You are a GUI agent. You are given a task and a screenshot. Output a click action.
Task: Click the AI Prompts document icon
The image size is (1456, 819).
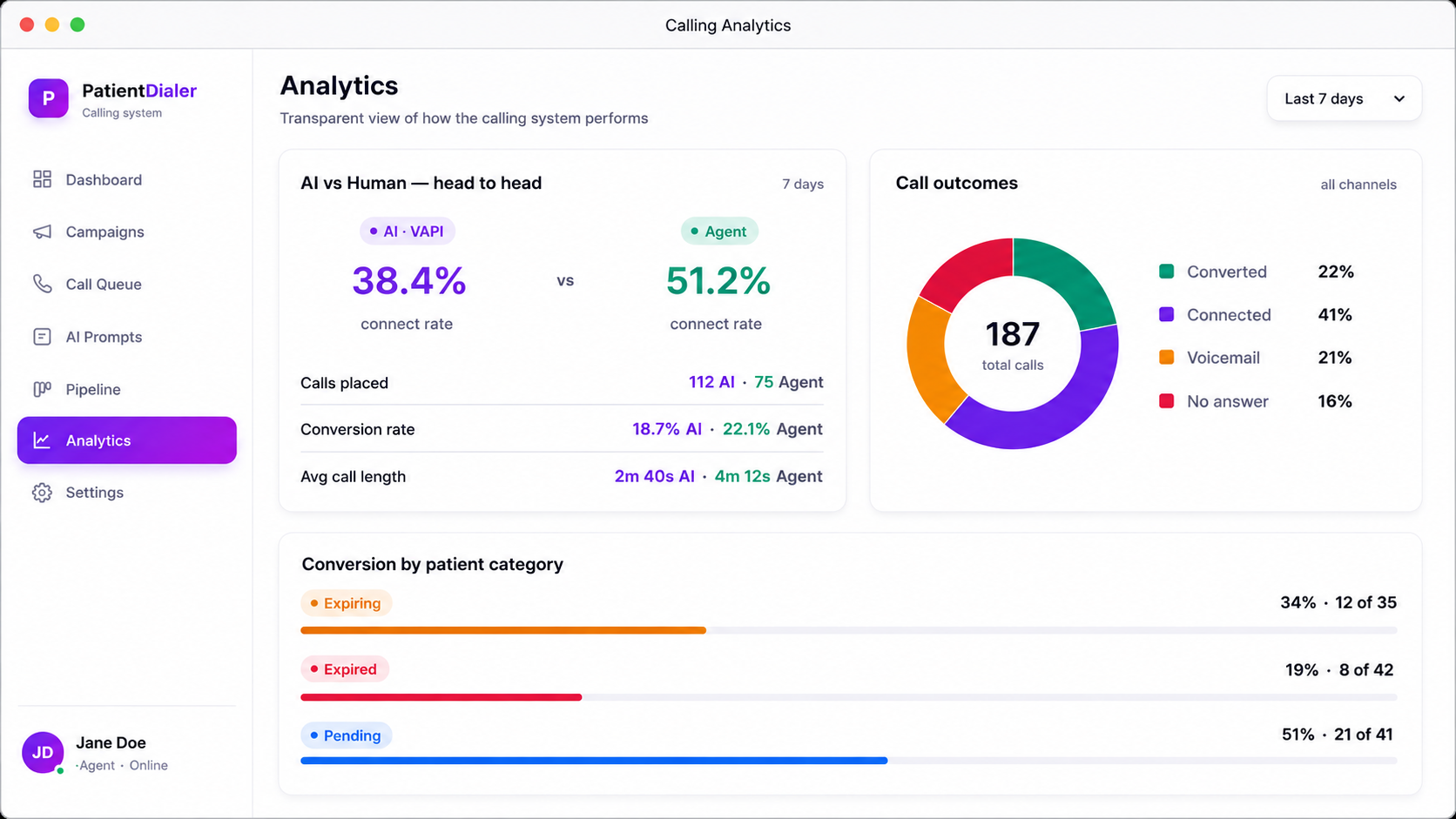[x=42, y=337]
